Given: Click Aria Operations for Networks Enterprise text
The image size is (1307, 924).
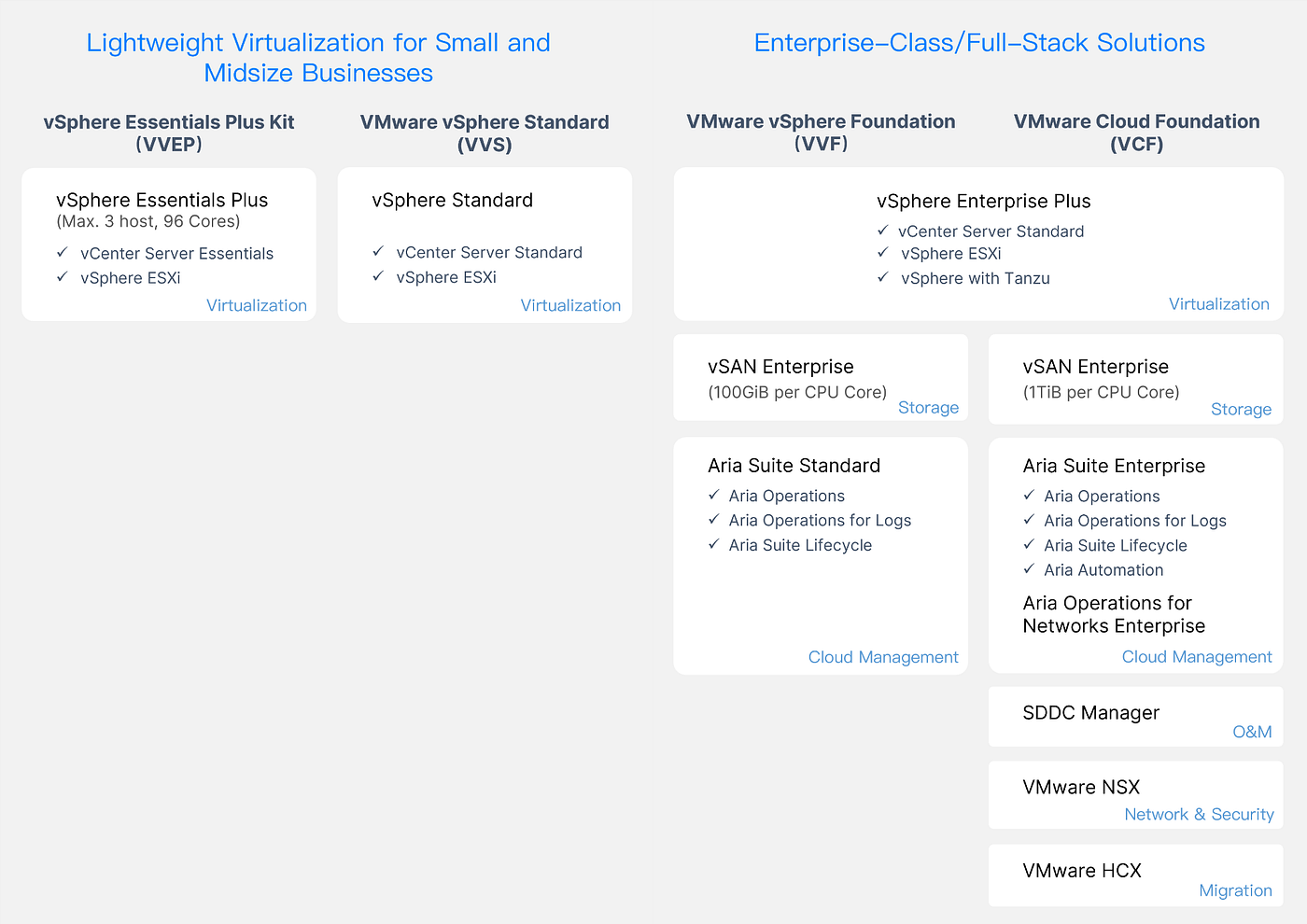Looking at the screenshot, I should pyautogui.click(x=1114, y=614).
